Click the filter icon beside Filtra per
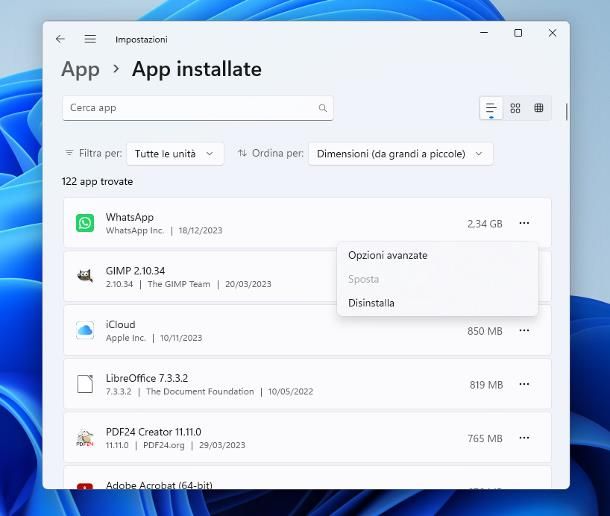 [x=69, y=153]
